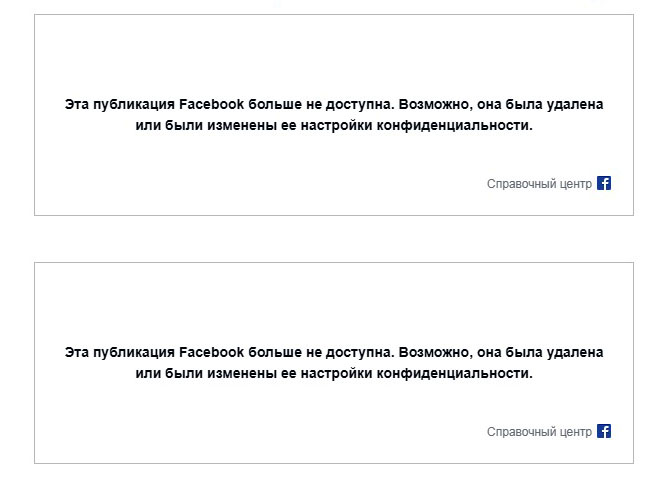Viewport: 665px width, 481px height.
Task: Click the word Facebook in the top message
Action: [211, 104]
